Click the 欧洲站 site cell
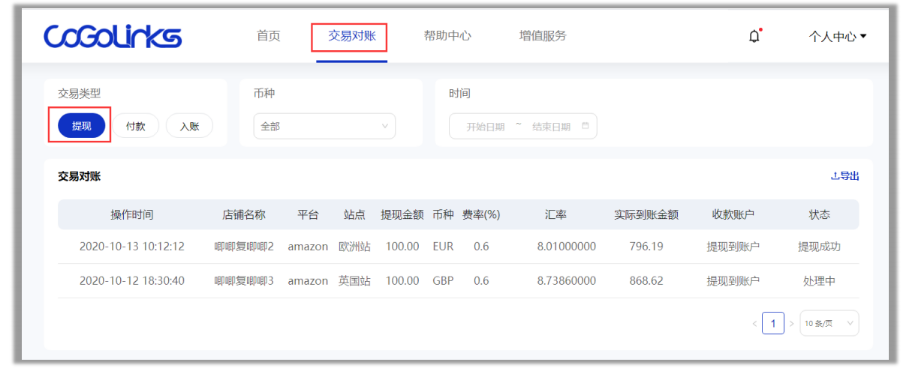Screen dimensions: 903x375 [x=354, y=247]
